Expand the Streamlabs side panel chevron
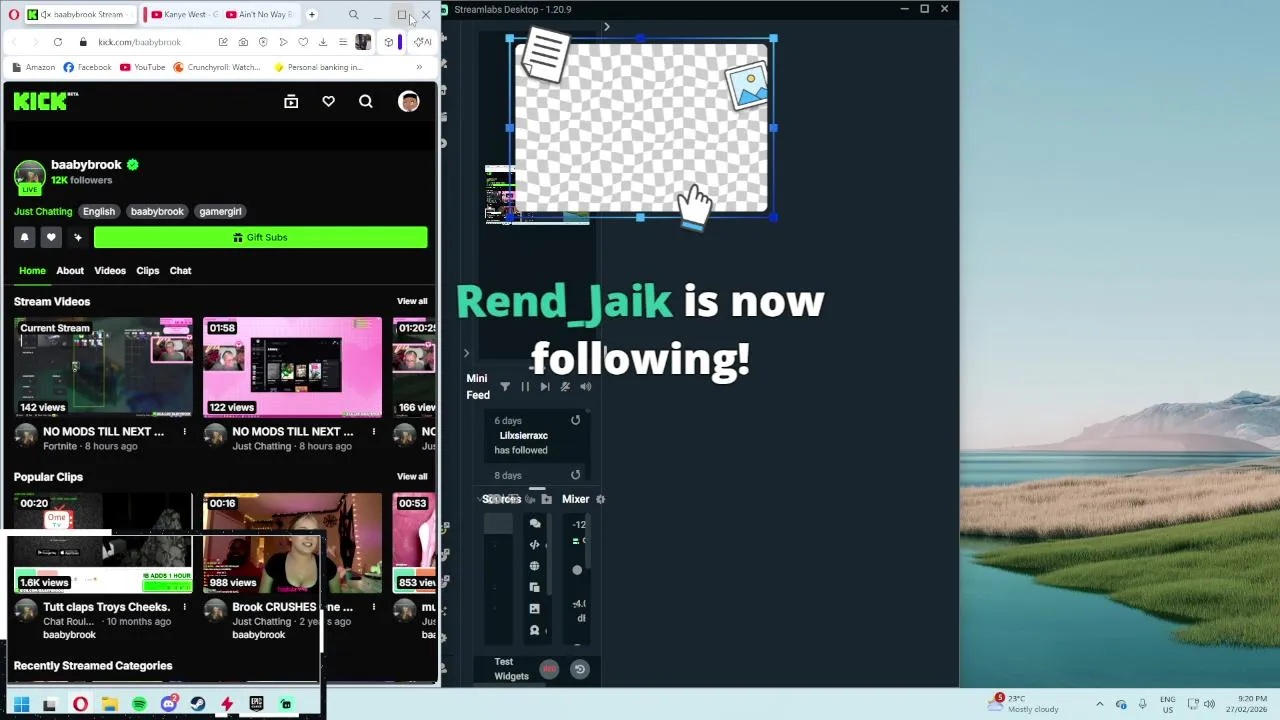This screenshot has width=1280, height=720. 466,353
